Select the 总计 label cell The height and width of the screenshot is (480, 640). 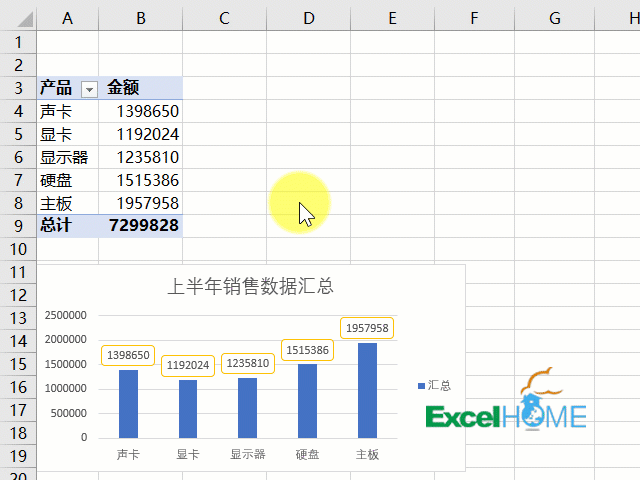[67, 226]
